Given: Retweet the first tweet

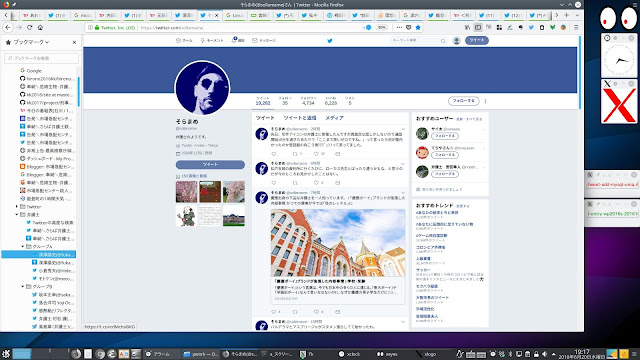Looking at the screenshot, I should [295, 154].
